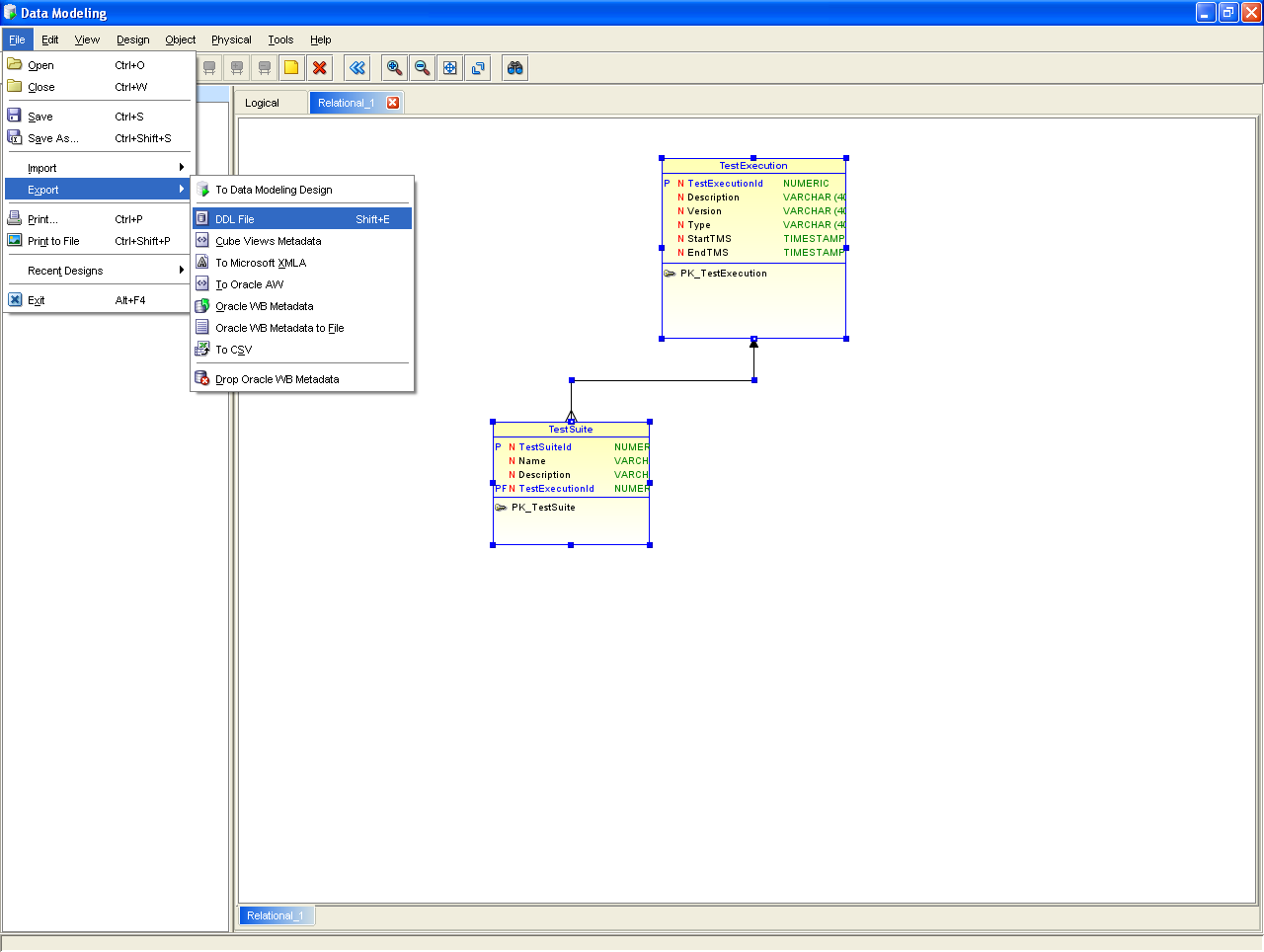This screenshot has height=952, width=1264.
Task: Click the Print printer icon in File menu
Action: (15, 218)
